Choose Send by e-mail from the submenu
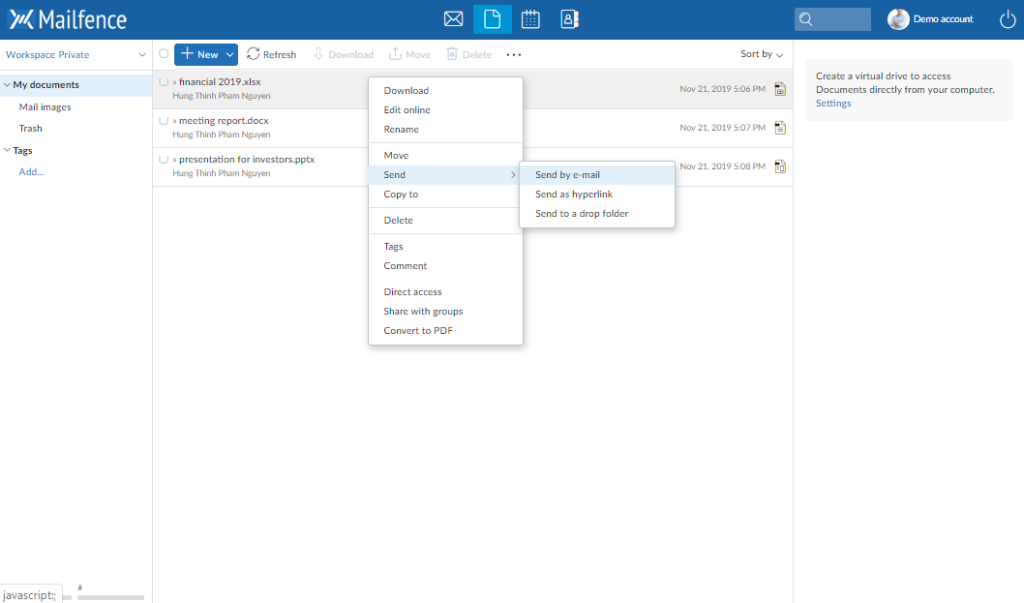Screen dimensions: 1024x603 tap(566, 174)
